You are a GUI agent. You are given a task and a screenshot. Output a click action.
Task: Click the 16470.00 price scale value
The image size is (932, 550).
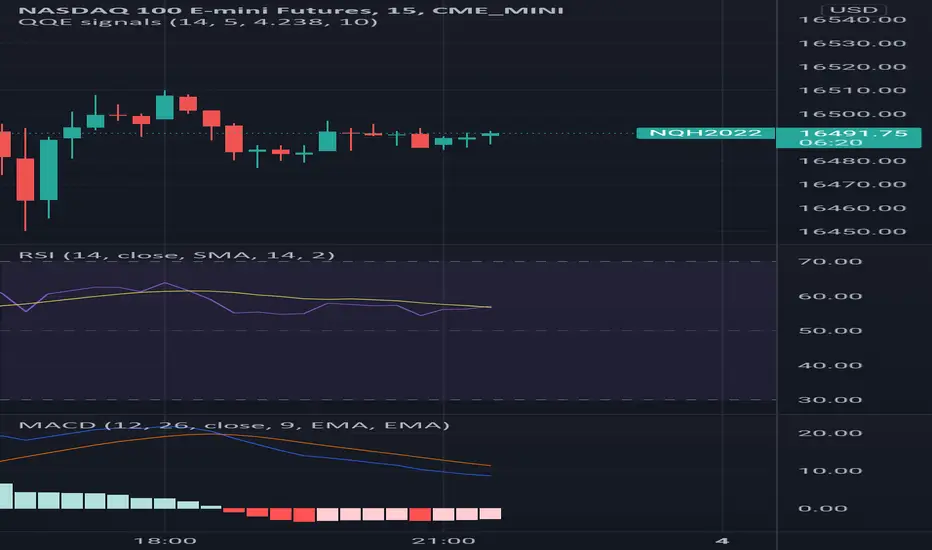(852, 184)
